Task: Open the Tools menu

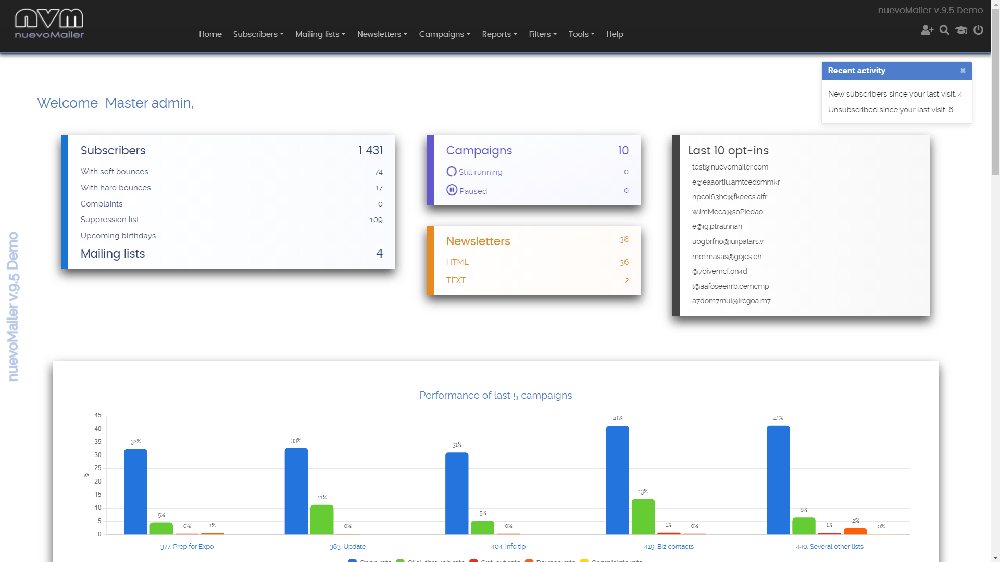Action: coord(581,34)
